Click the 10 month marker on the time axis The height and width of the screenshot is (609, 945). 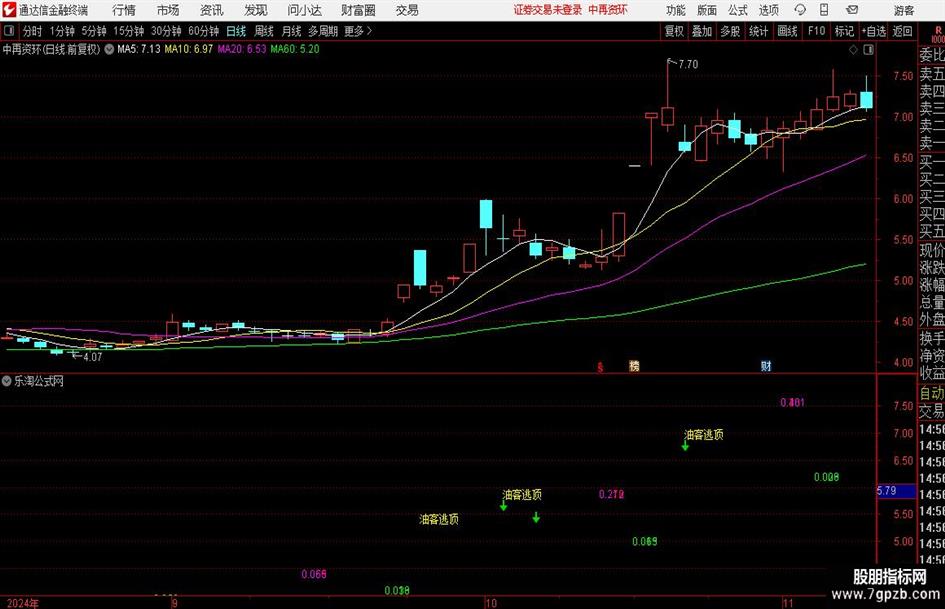pos(491,602)
